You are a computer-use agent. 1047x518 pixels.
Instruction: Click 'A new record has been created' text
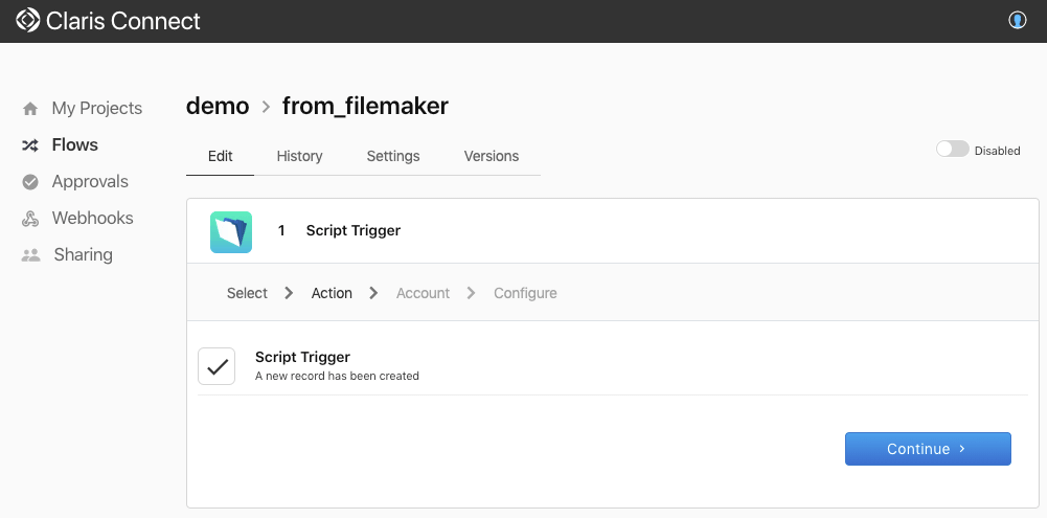pyautogui.click(x=337, y=376)
